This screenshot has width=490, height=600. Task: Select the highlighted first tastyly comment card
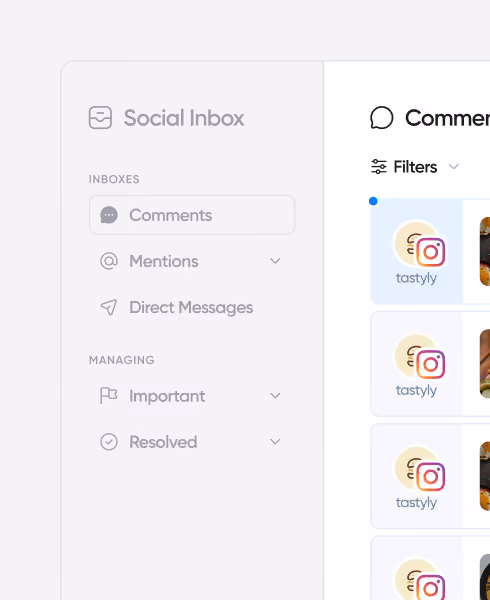[430, 251]
